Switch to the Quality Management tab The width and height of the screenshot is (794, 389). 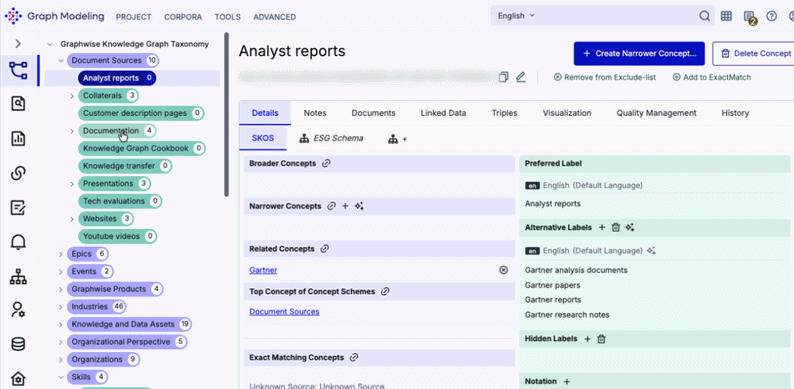point(656,113)
